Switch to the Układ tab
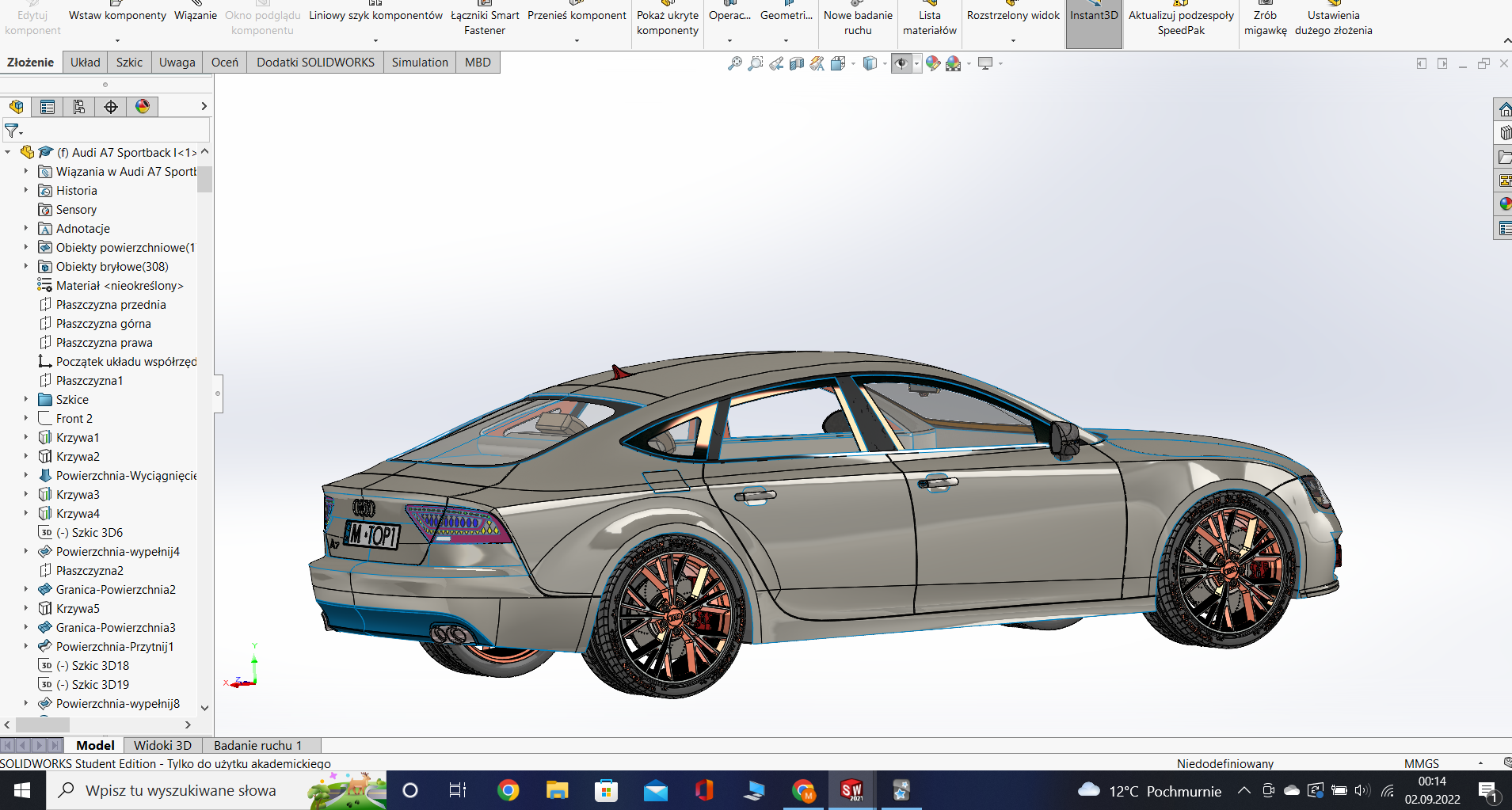 pos(86,62)
